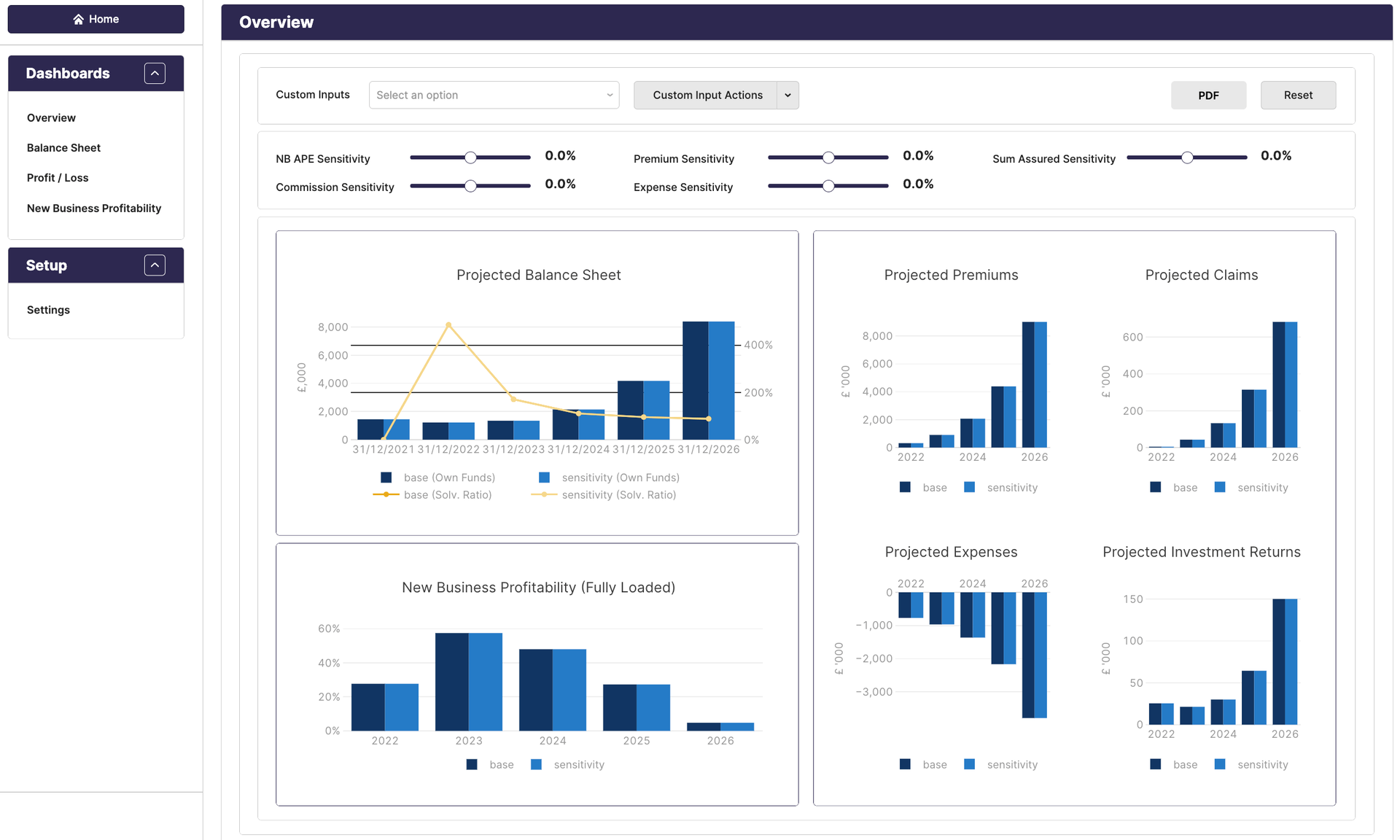Click the Home button with house icon

click(x=96, y=19)
